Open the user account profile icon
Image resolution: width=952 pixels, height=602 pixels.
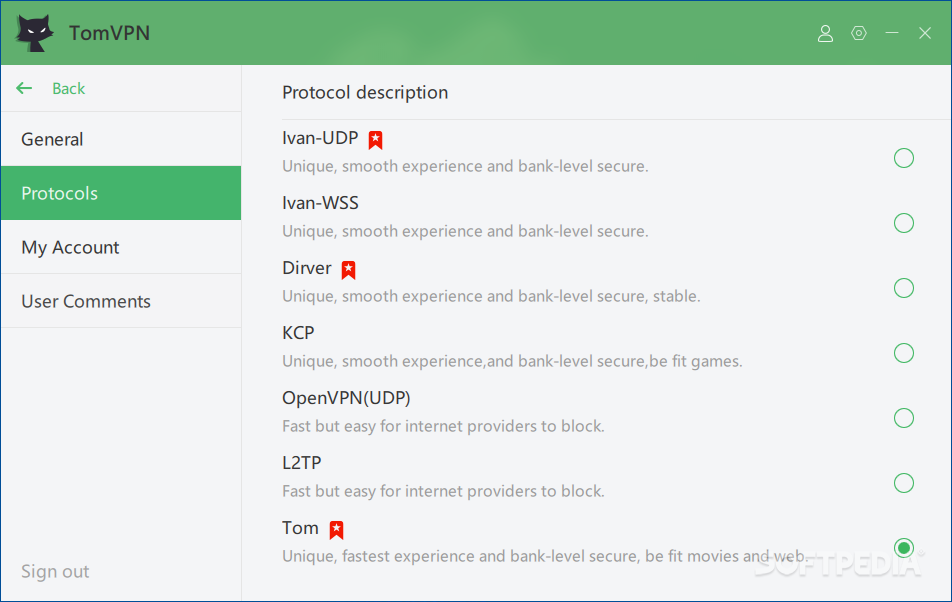click(x=825, y=33)
